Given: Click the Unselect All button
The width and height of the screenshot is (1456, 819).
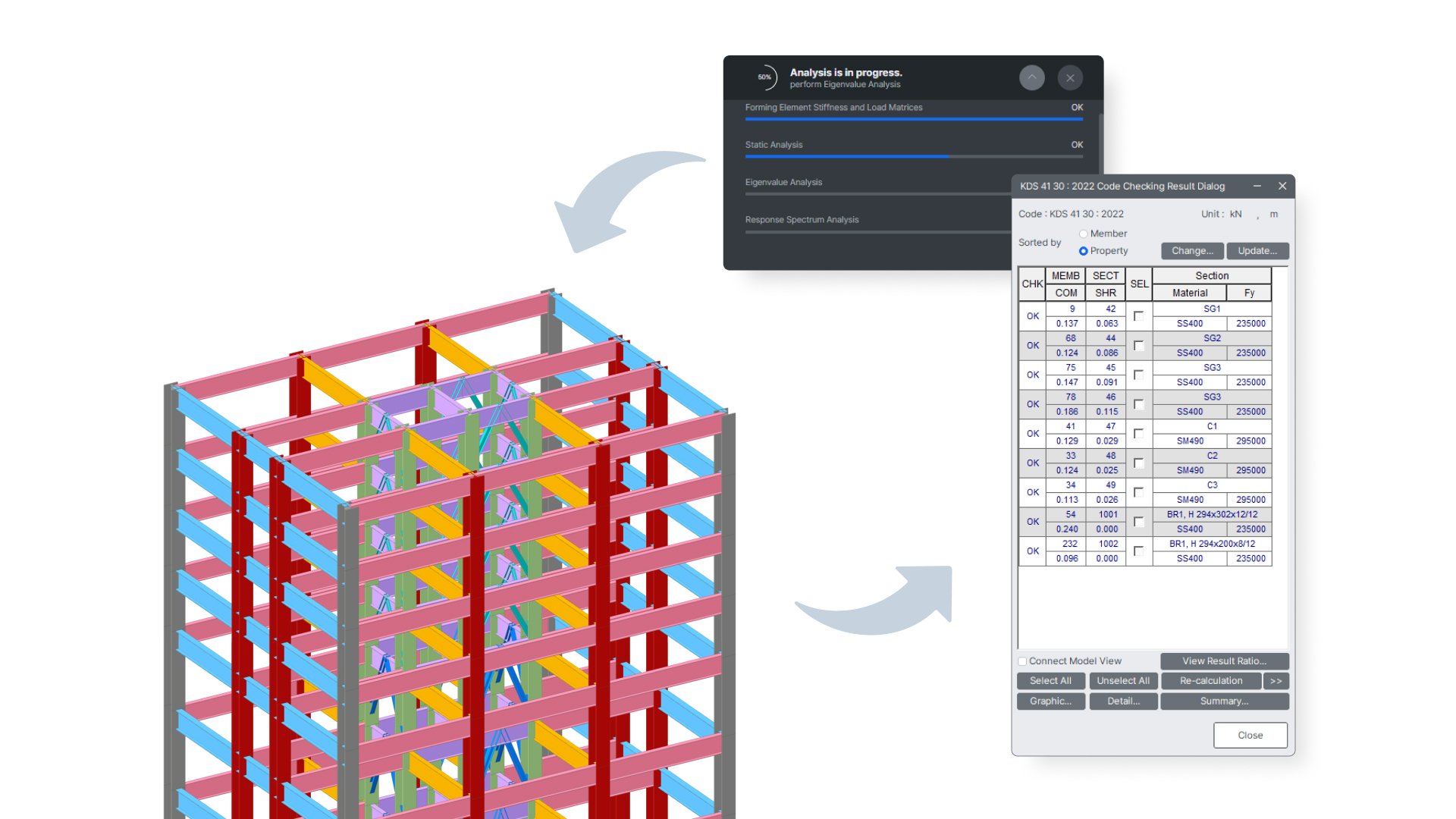Looking at the screenshot, I should pos(1123,681).
